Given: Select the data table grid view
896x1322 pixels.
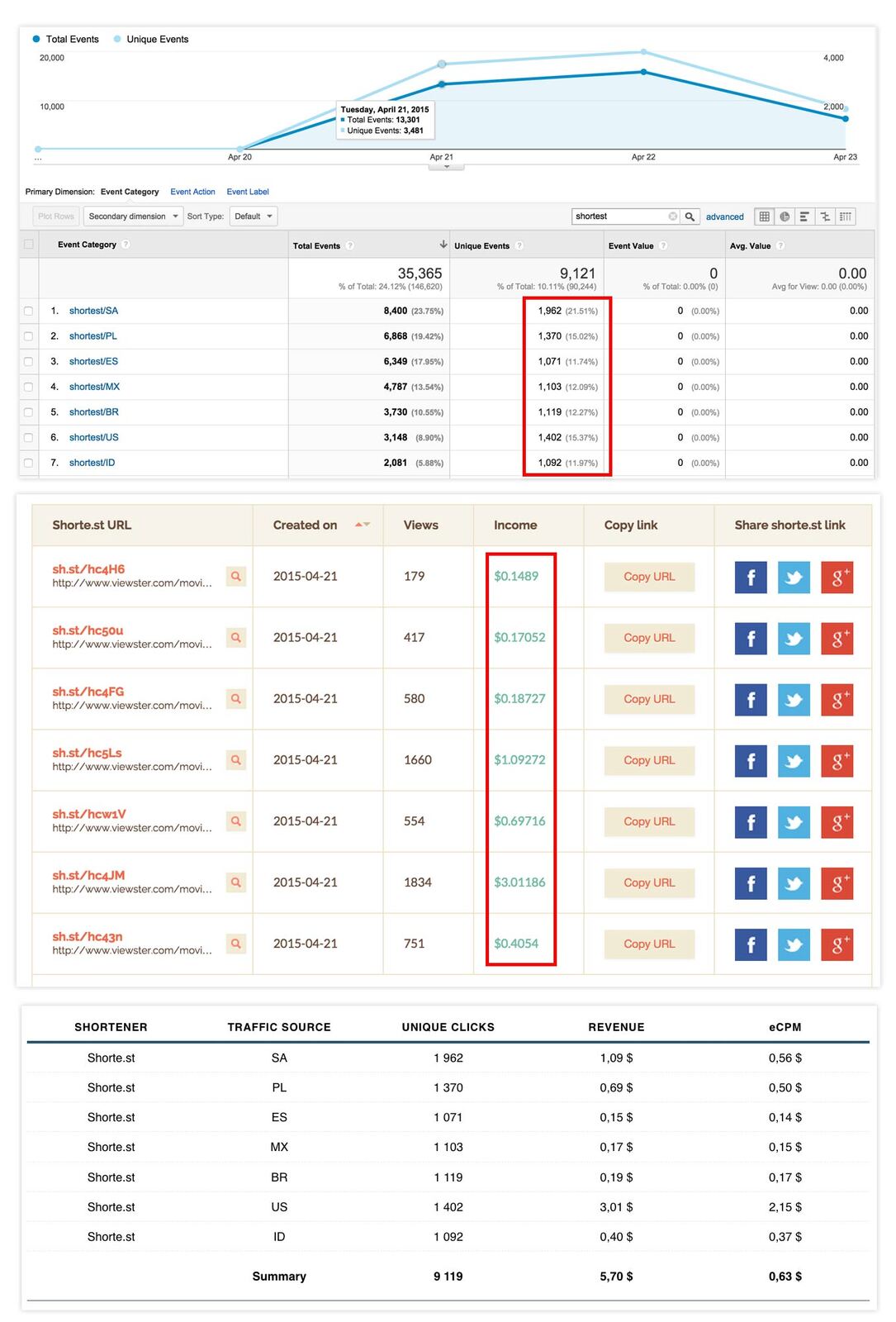Looking at the screenshot, I should (765, 216).
